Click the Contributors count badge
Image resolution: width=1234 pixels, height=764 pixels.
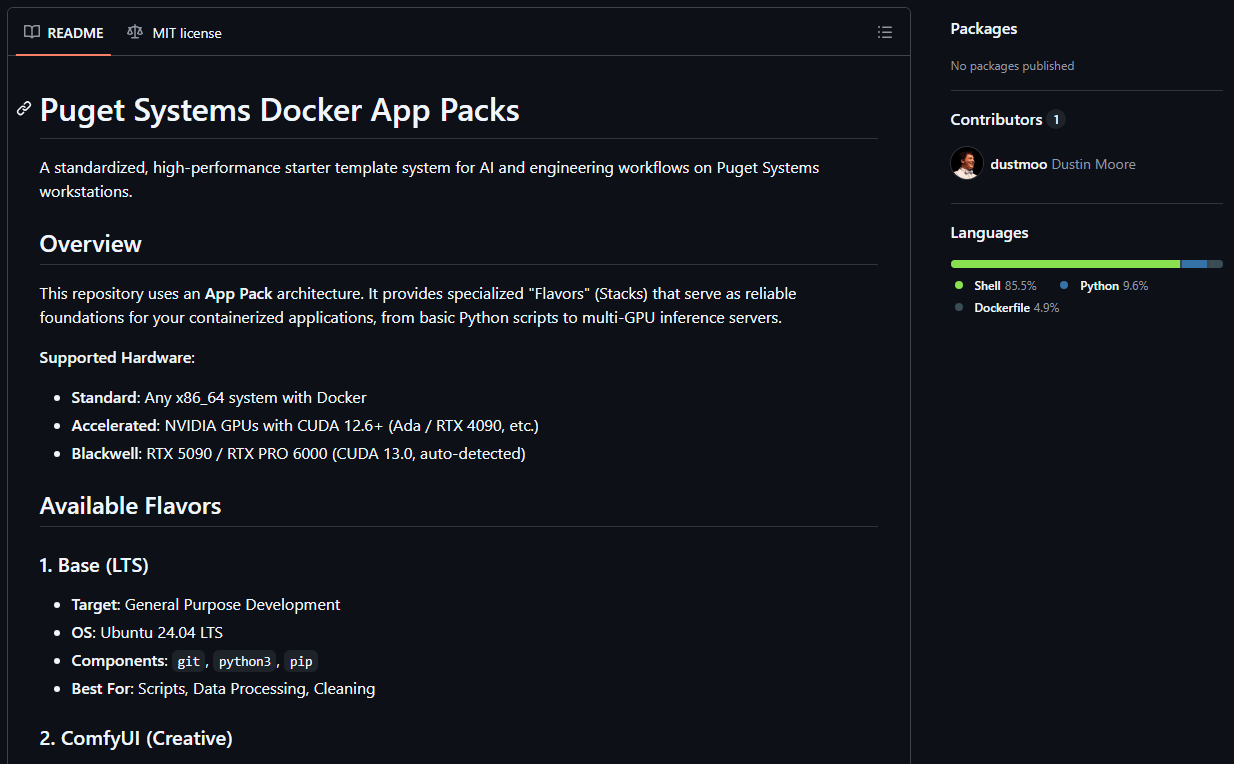1056,119
